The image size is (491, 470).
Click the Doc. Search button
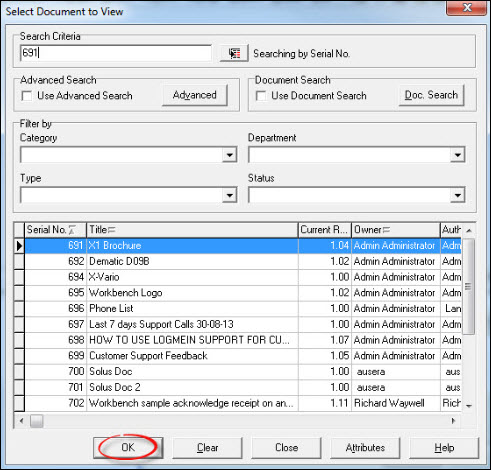click(x=431, y=95)
